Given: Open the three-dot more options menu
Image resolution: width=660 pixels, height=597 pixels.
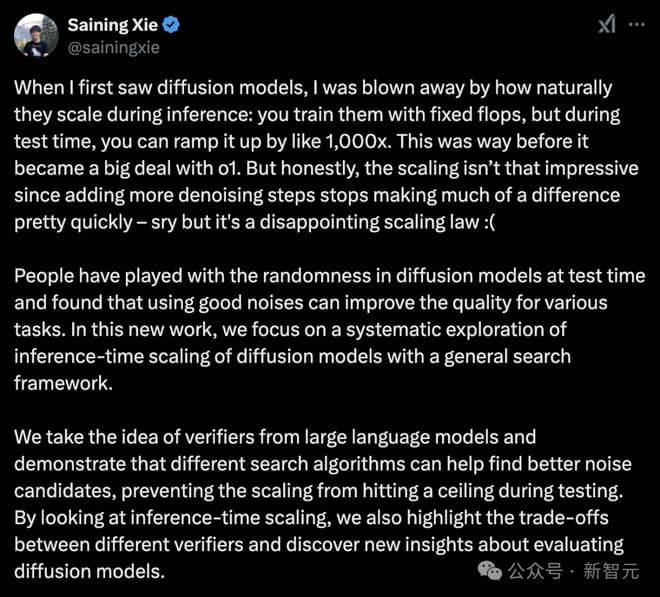Looking at the screenshot, I should pos(635,26).
